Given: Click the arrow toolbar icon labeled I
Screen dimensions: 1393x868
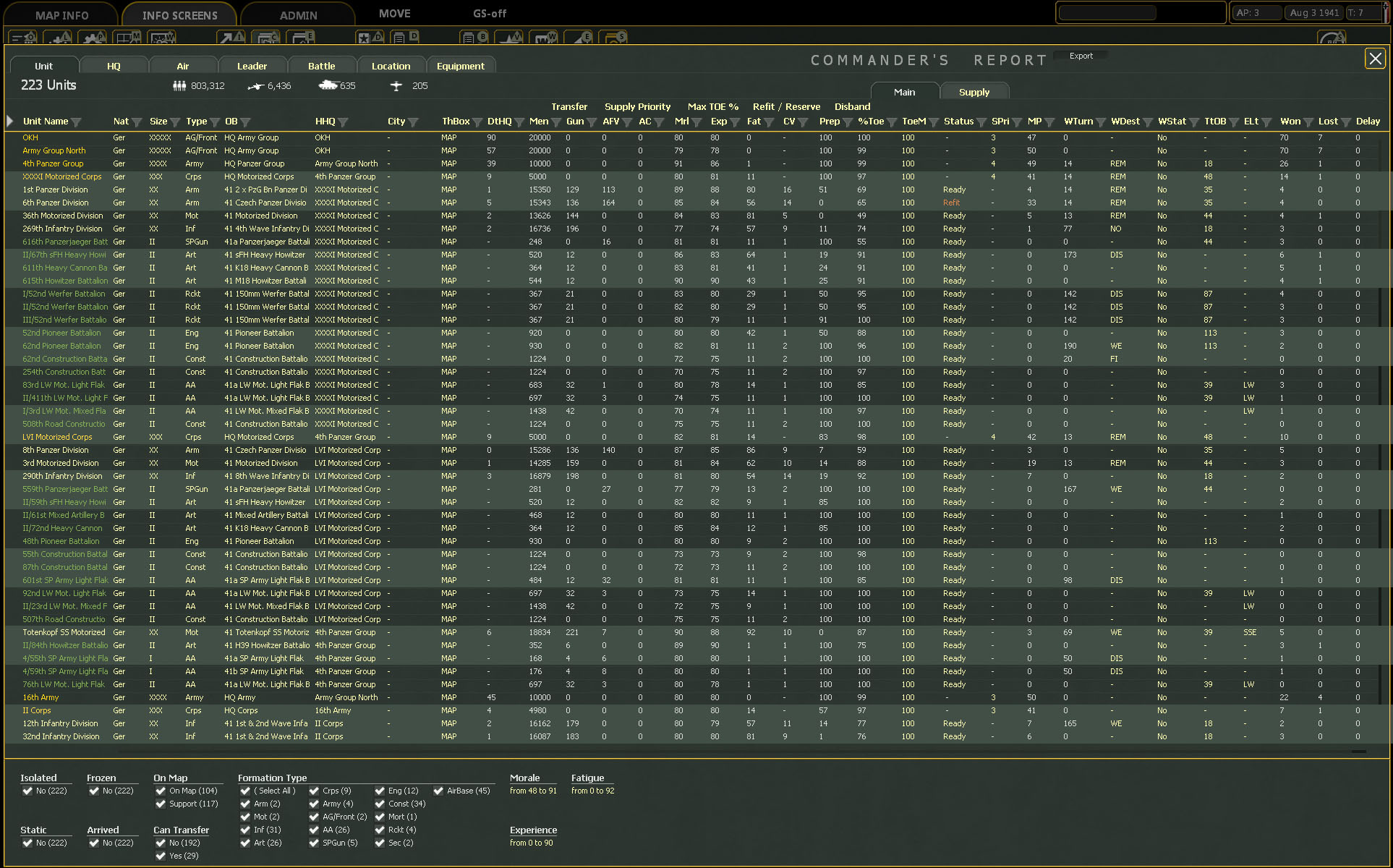Looking at the screenshot, I should (x=231, y=38).
